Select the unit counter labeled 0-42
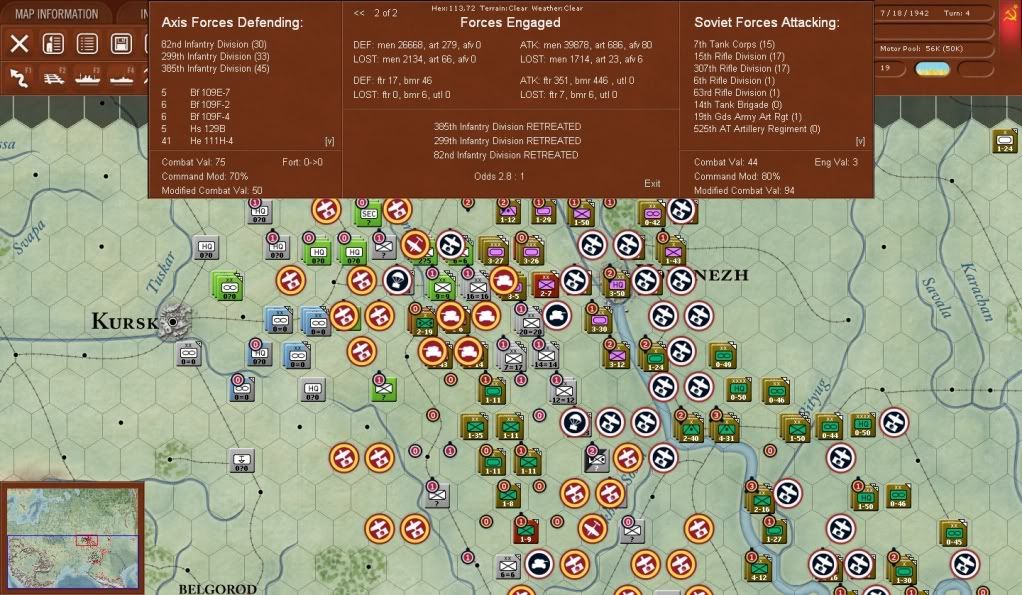The image size is (1022, 595). (652, 212)
